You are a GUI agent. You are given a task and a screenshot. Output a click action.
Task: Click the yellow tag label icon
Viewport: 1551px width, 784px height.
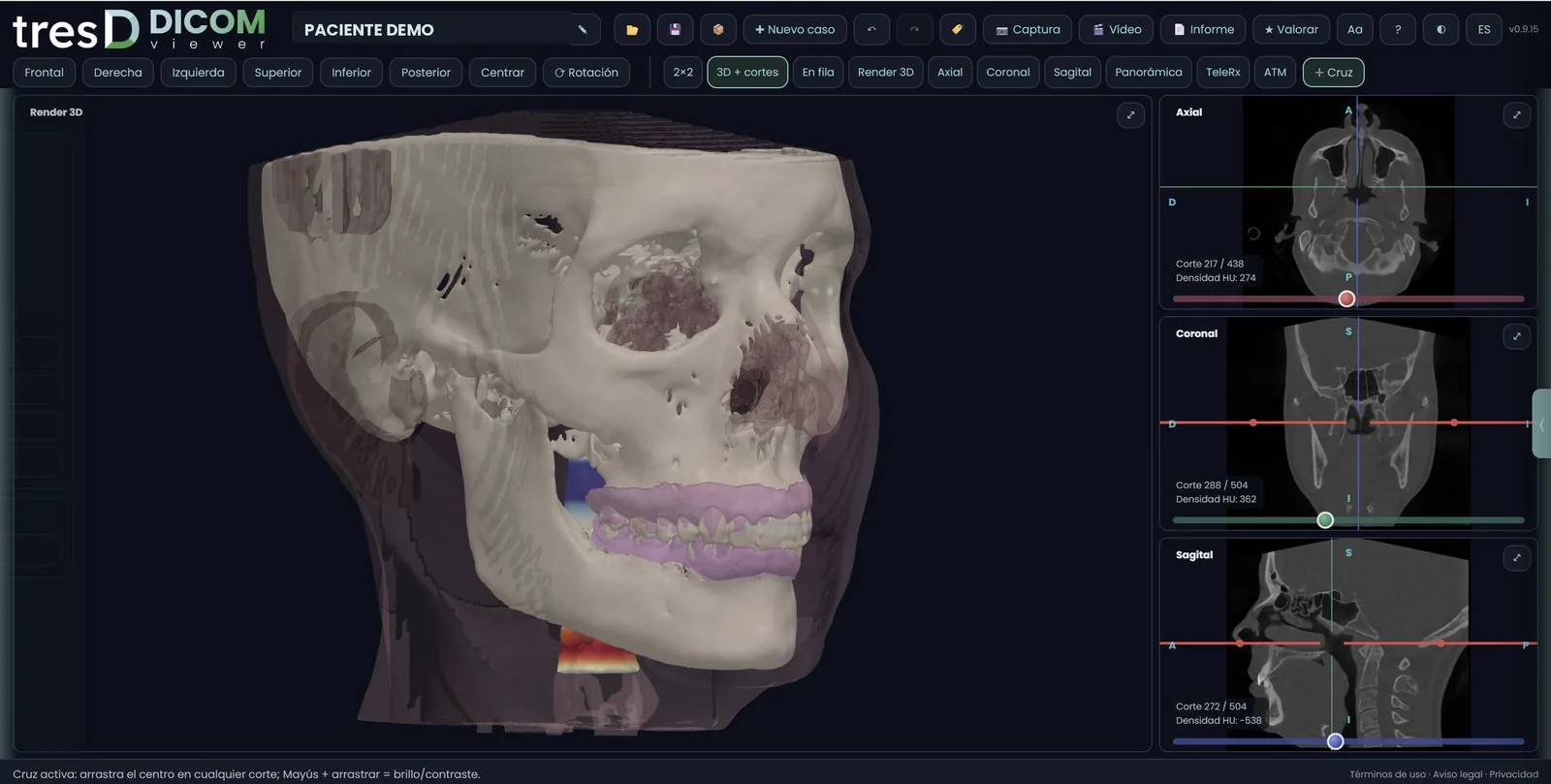point(957,29)
